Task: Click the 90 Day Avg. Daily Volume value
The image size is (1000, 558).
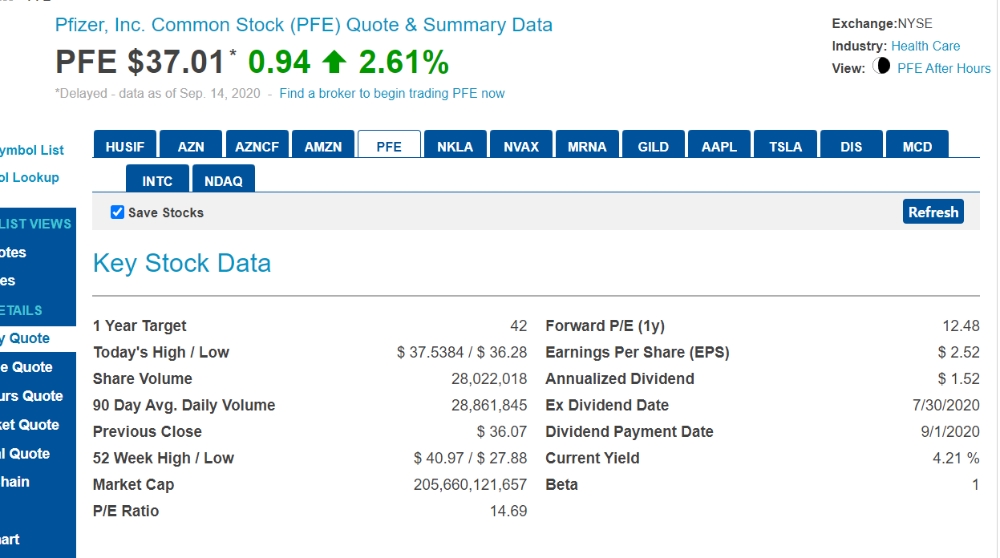Action: tap(489, 405)
